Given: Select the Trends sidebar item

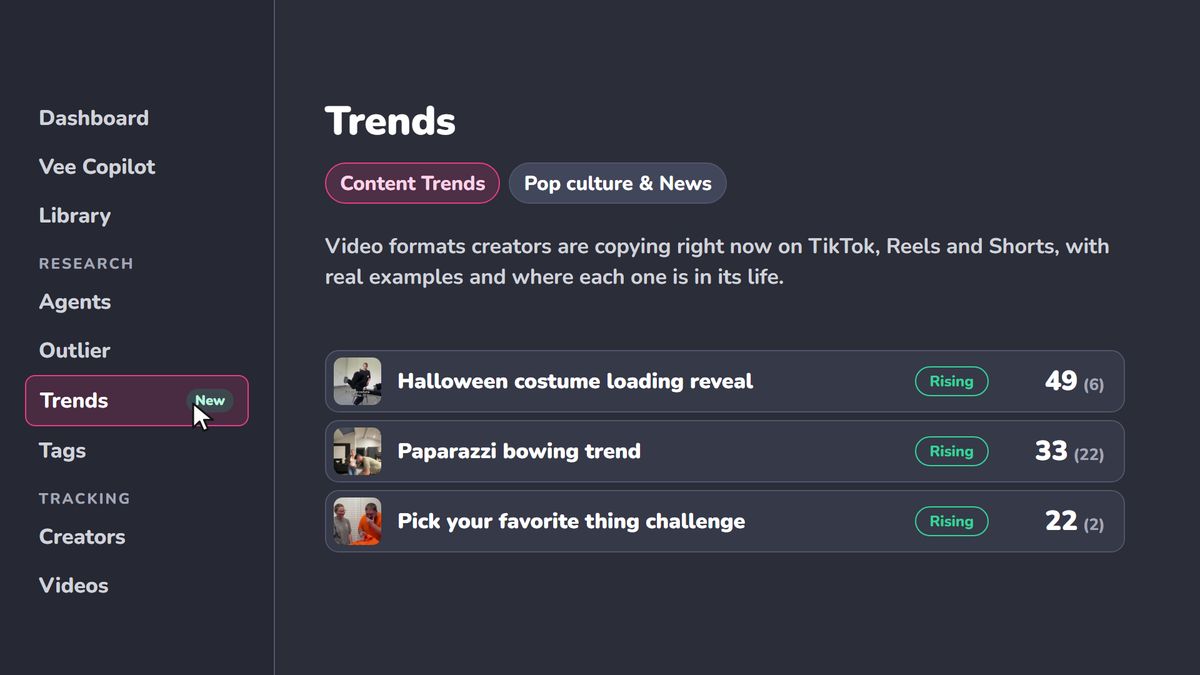Looking at the screenshot, I should click(137, 401).
